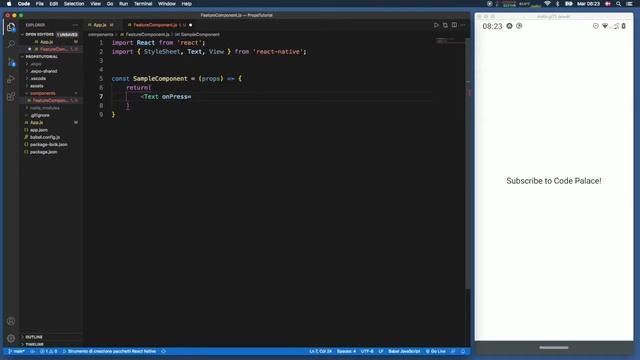640x360 pixels.
Task: Click Ln 7 cursor position indicator
Action: coord(320,351)
